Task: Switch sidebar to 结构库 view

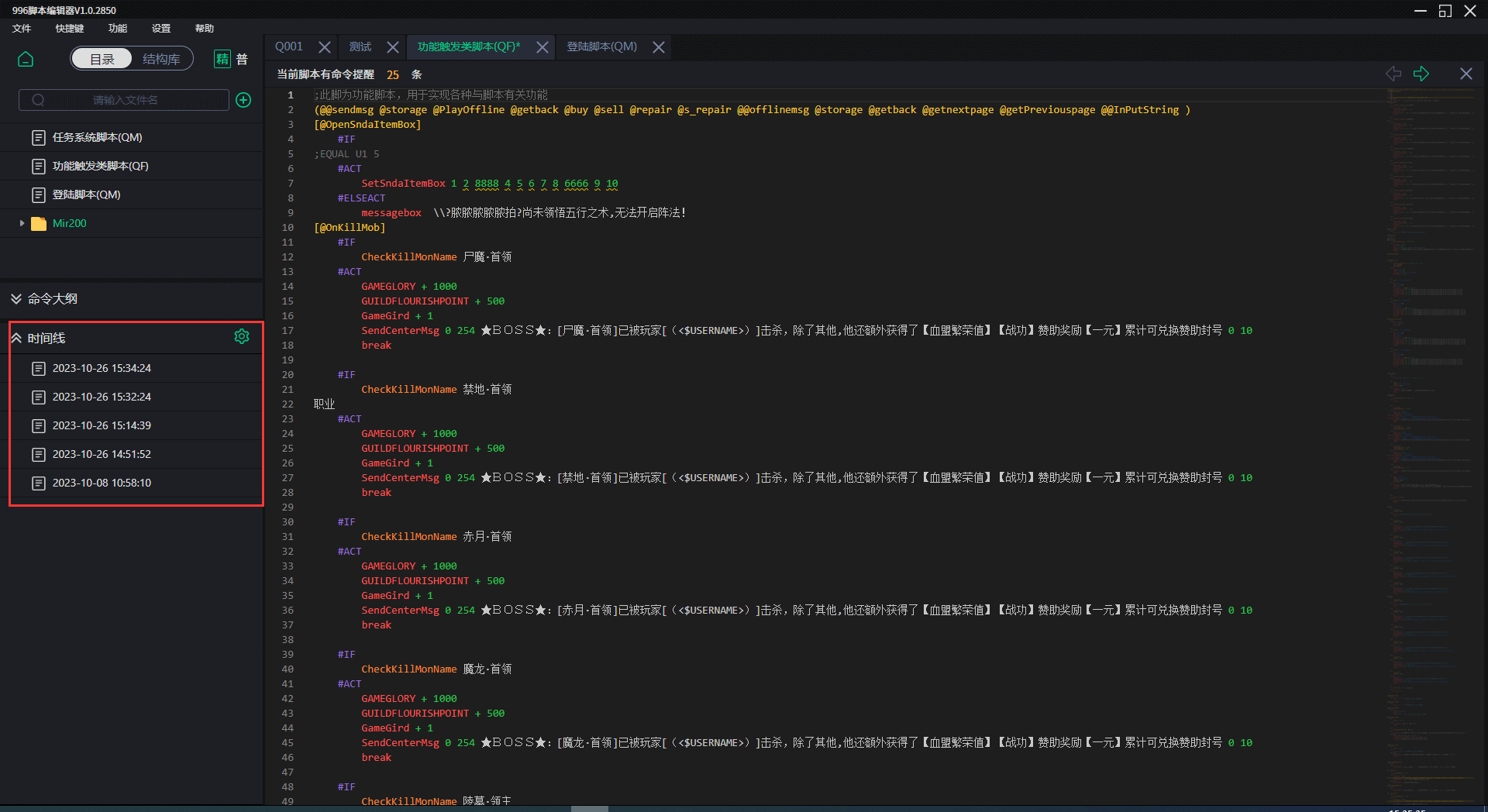Action: tap(161, 59)
